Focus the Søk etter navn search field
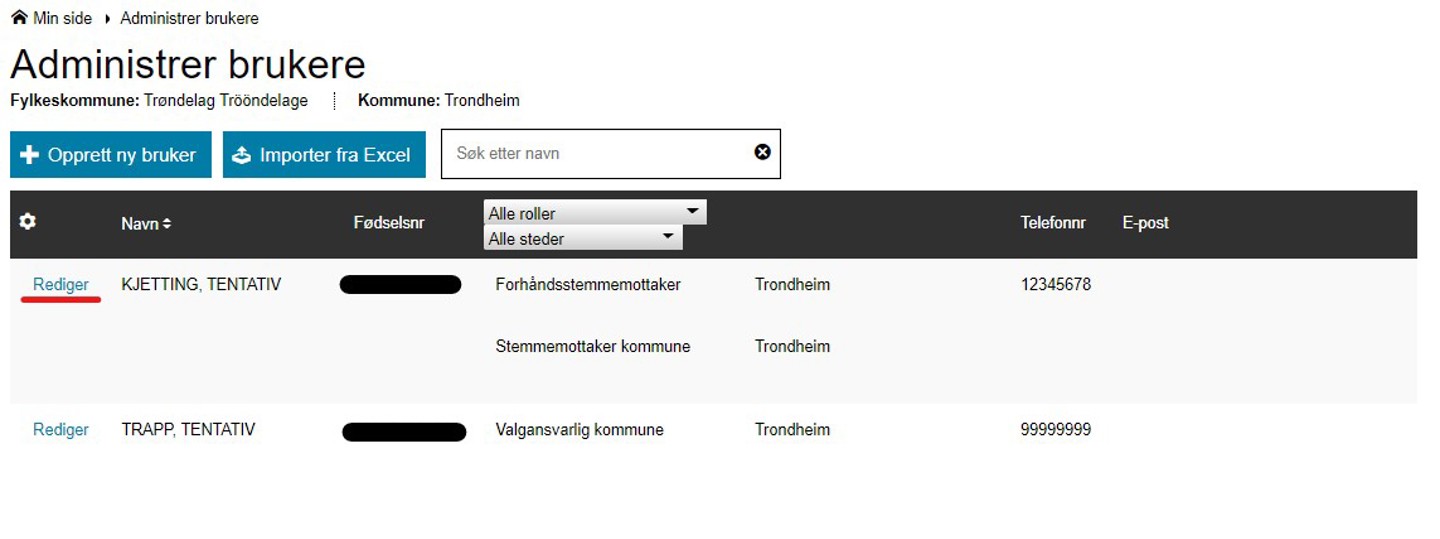 click(598, 153)
